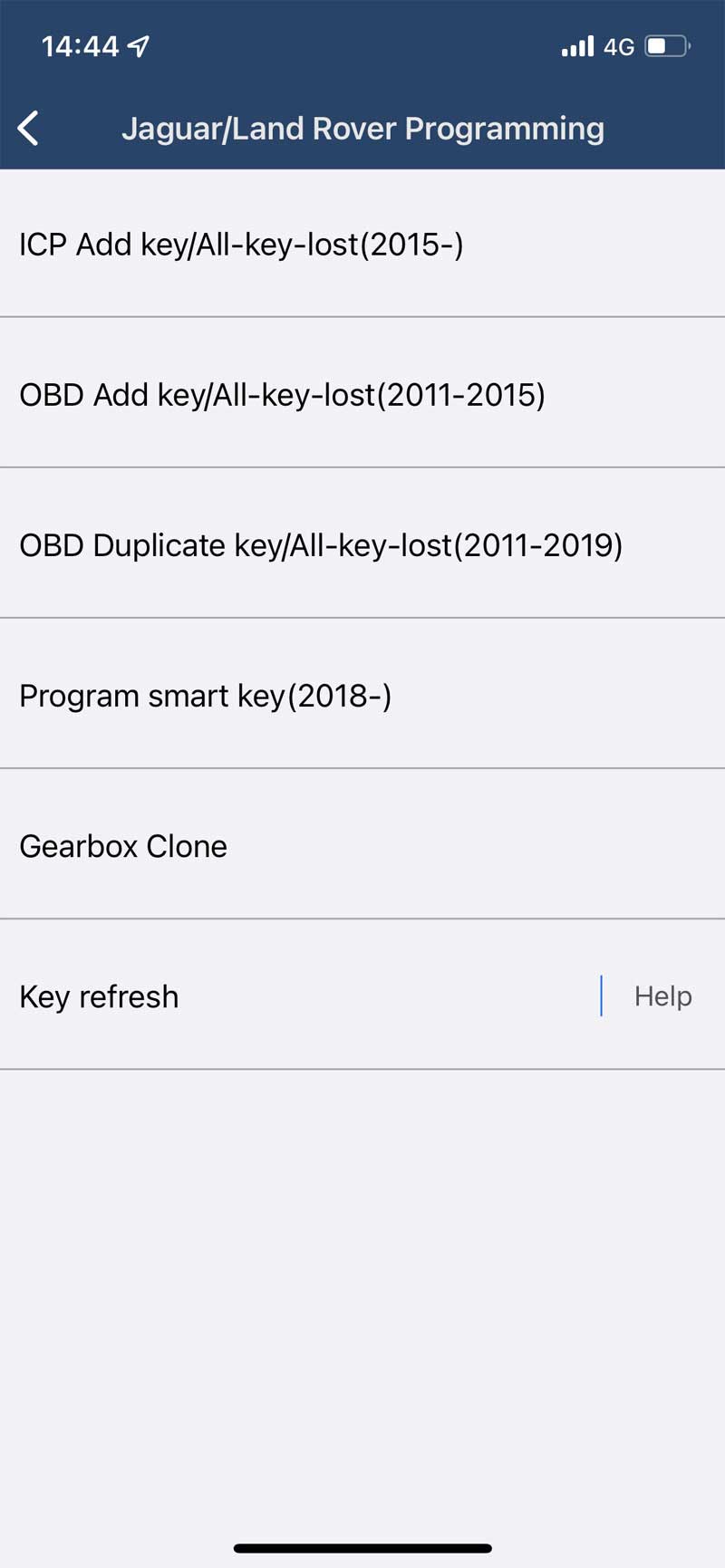Screen dimensions: 725x1568
Task: Select OBD Add key/All-key-lost (2011-2015)
Action: click(282, 394)
